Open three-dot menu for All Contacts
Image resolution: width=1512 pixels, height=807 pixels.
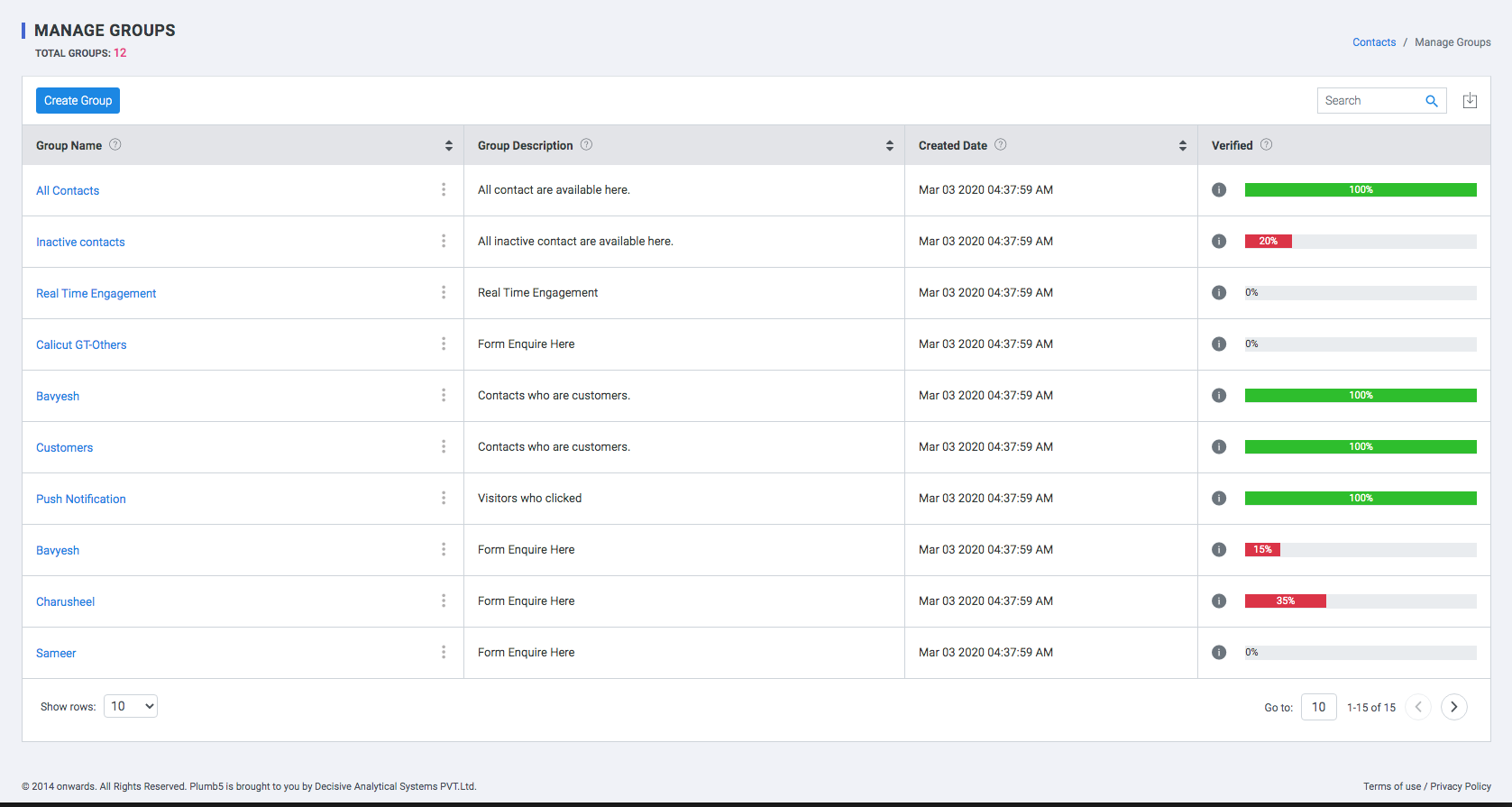[444, 189]
